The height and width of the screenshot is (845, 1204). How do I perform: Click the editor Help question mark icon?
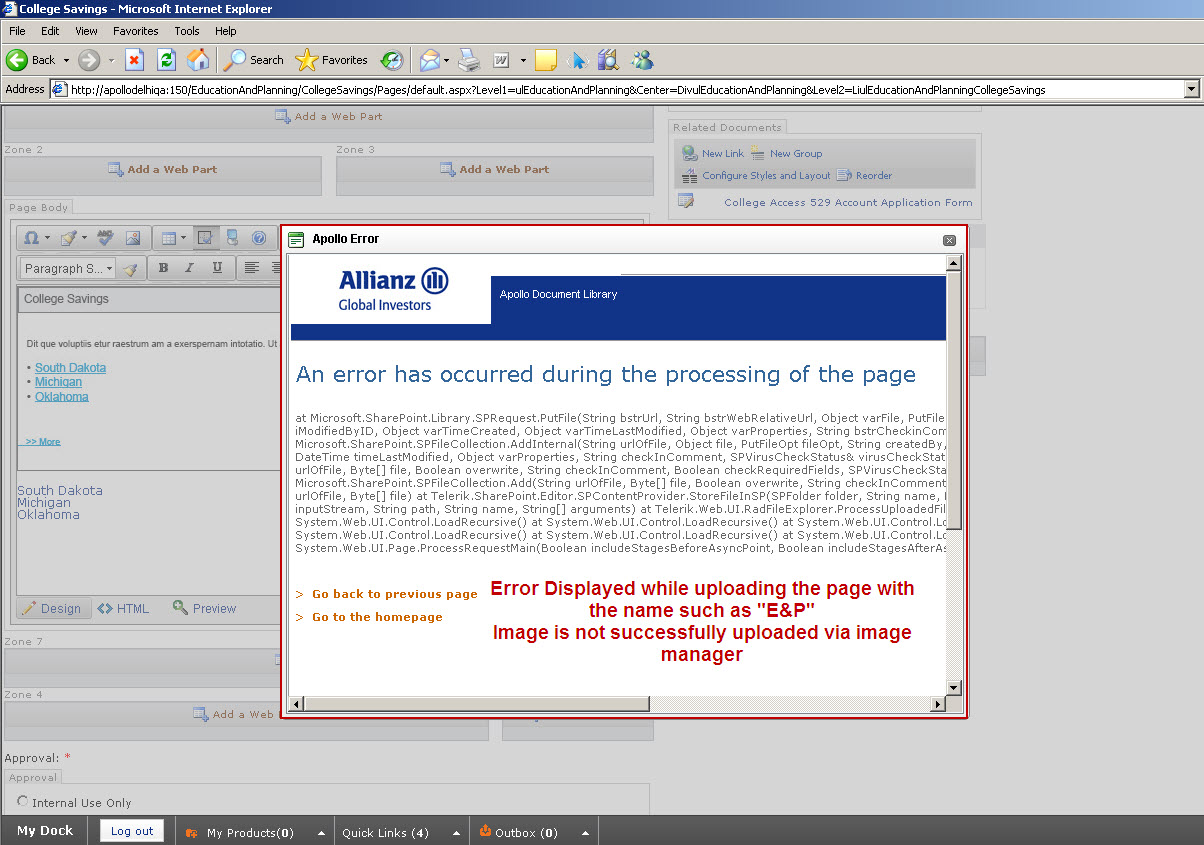pyautogui.click(x=259, y=238)
